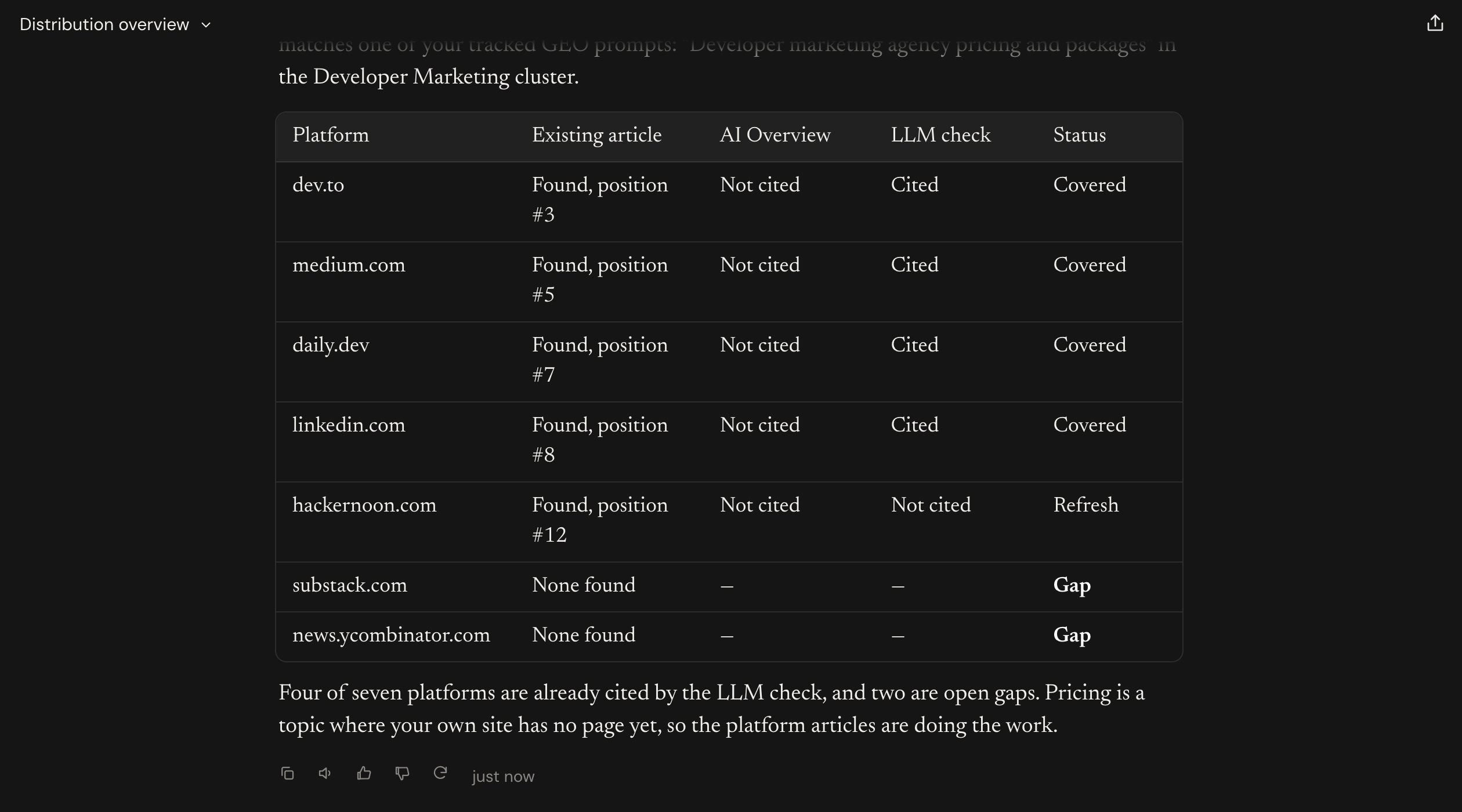Click the 'hackernoon.com' platform cell
The height and width of the screenshot is (812, 1462).
(x=364, y=505)
